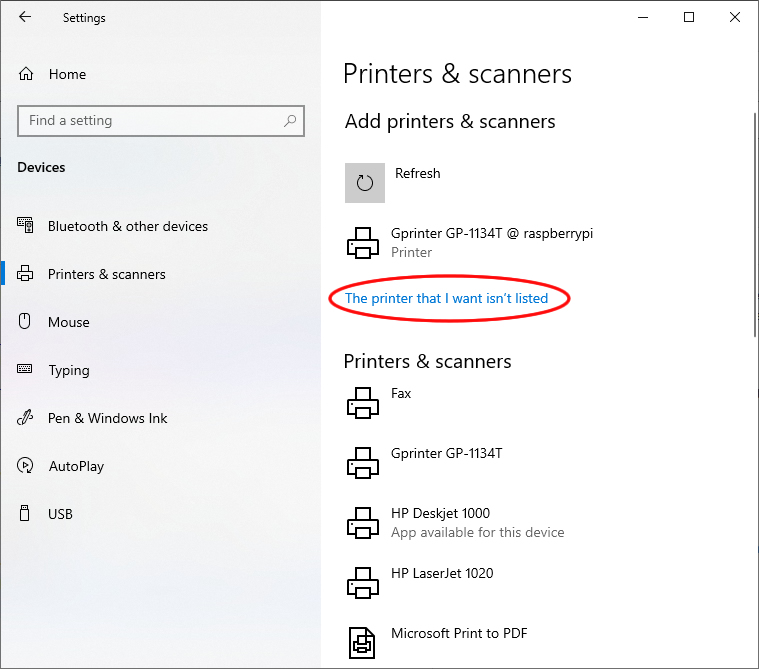
Task: Select installed Gprinter GP-1134T printer
Action: [446, 453]
